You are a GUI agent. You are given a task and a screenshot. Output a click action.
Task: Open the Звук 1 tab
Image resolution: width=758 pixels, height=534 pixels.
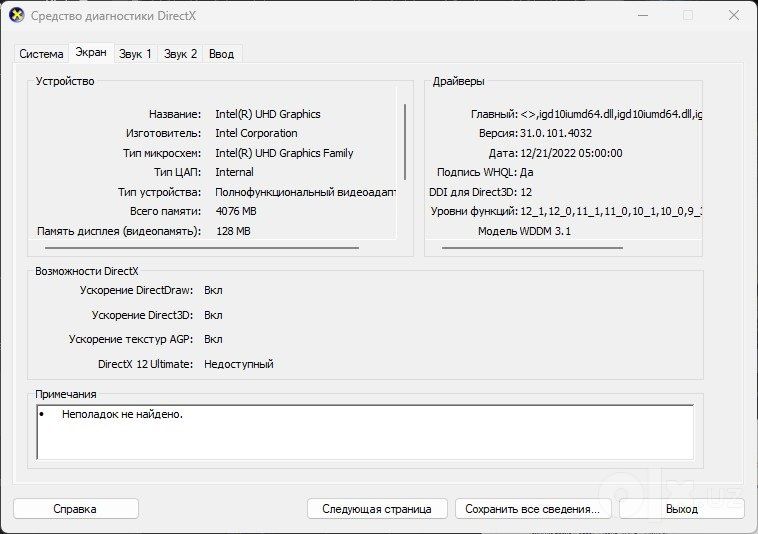pos(135,54)
